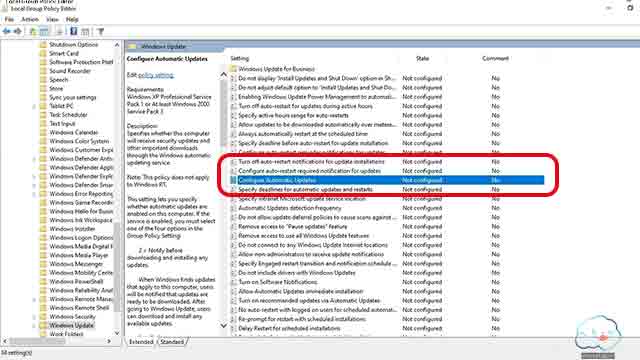
Task: Open the Help menu
Action: point(72,19)
